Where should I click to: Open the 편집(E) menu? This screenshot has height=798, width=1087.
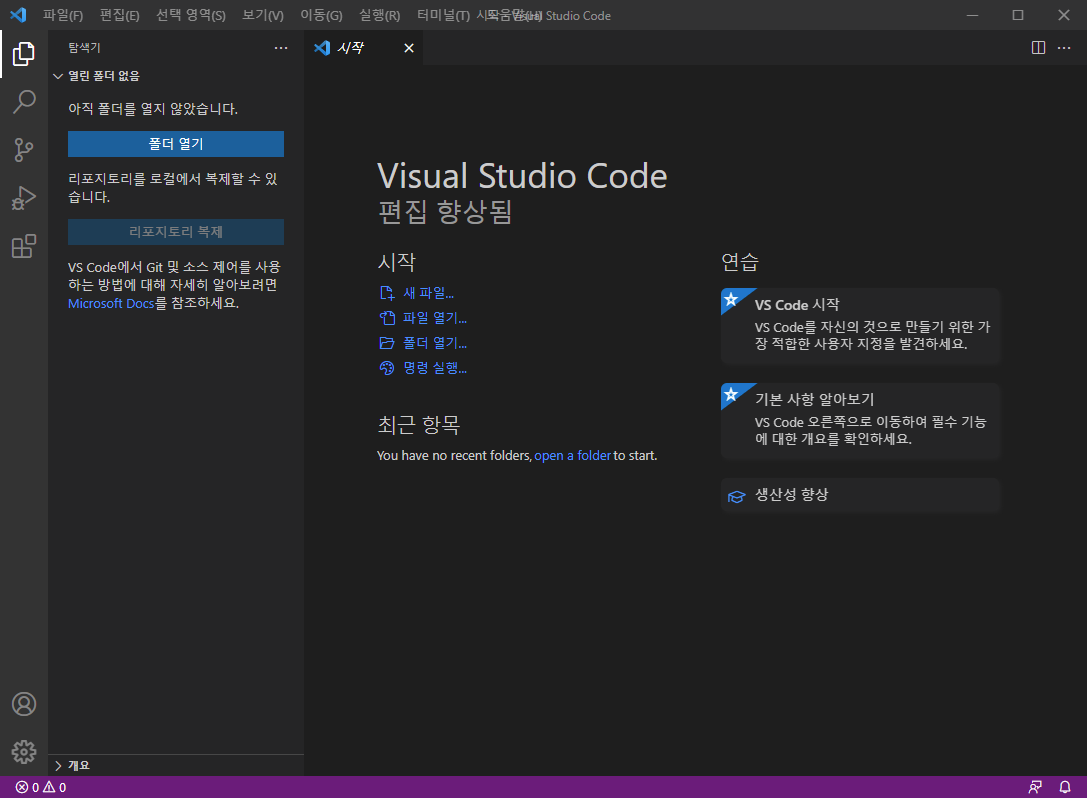[x=119, y=15]
